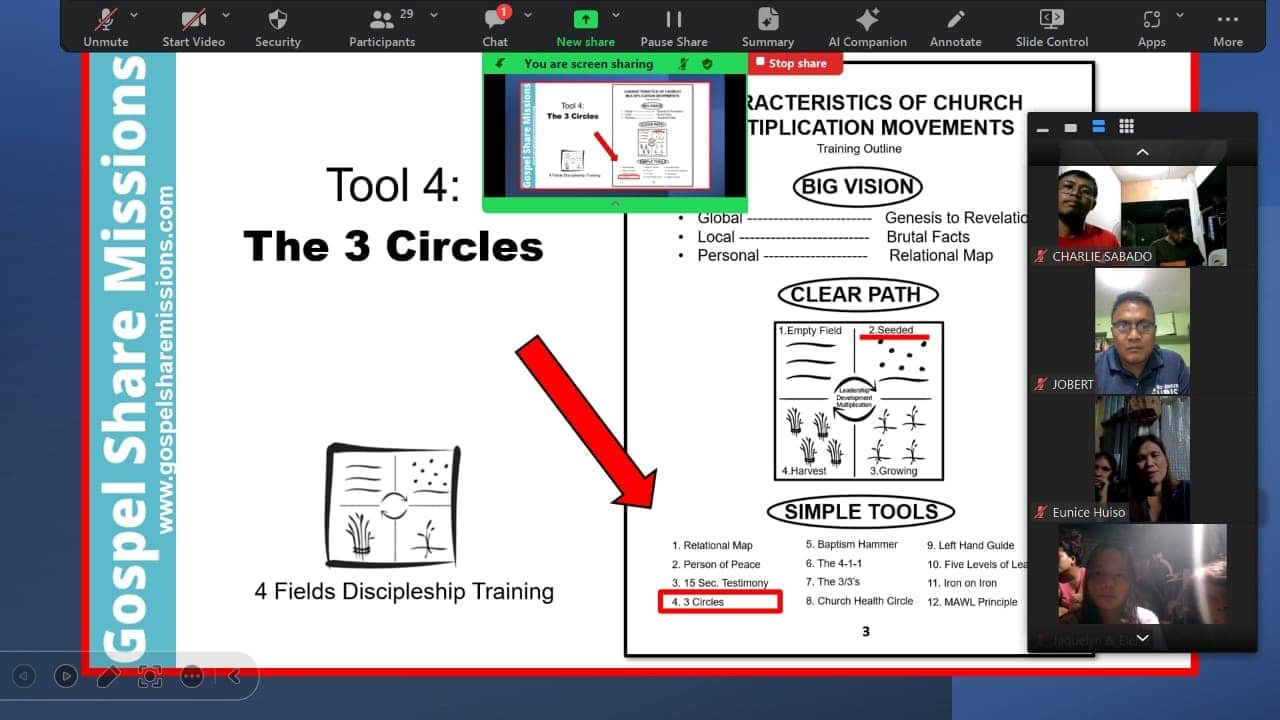Click the muted mic icon in sharing bar

(x=685, y=63)
